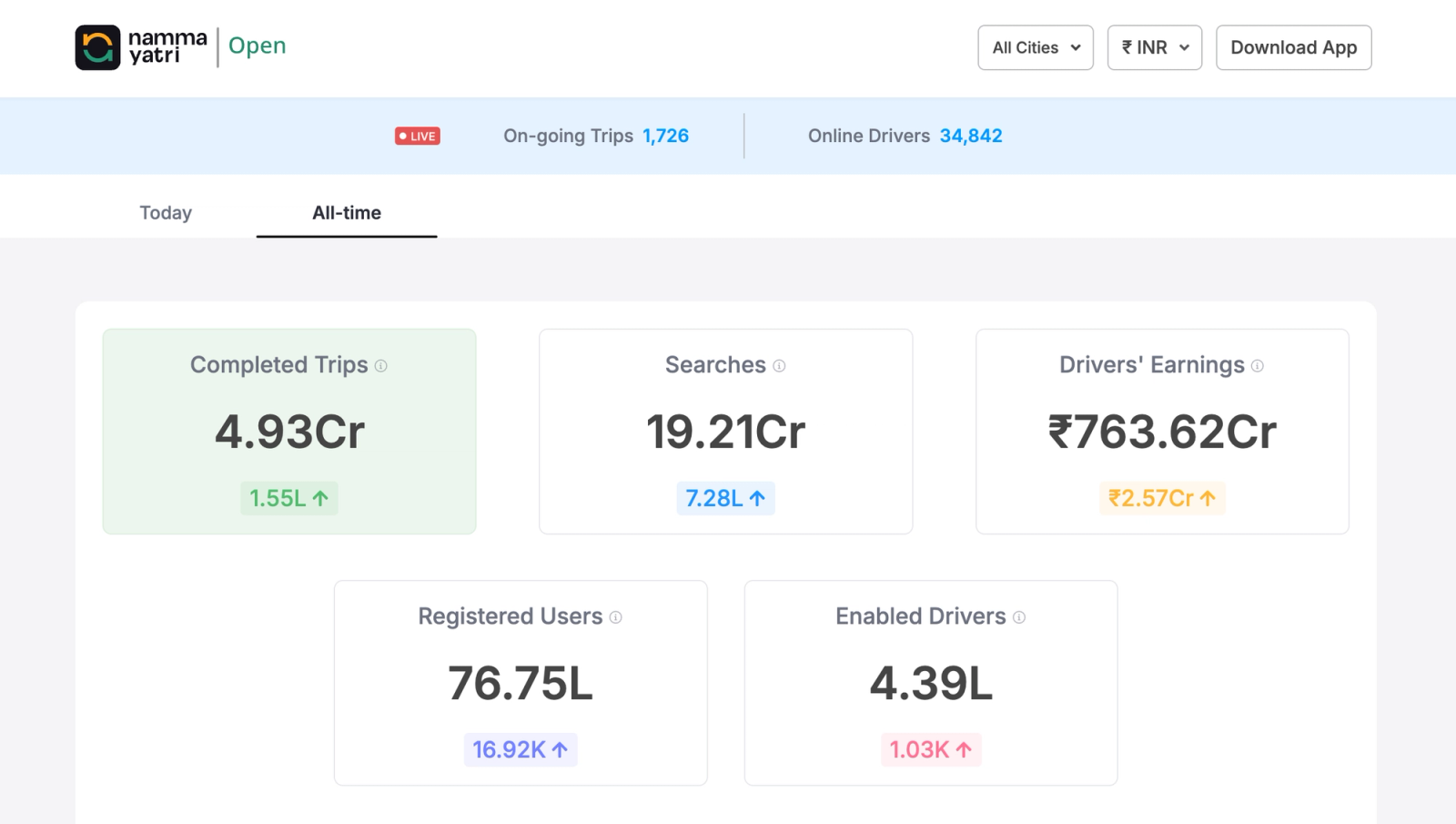Click the online drivers count 34,842
This screenshot has width=1456, height=824.
971,136
